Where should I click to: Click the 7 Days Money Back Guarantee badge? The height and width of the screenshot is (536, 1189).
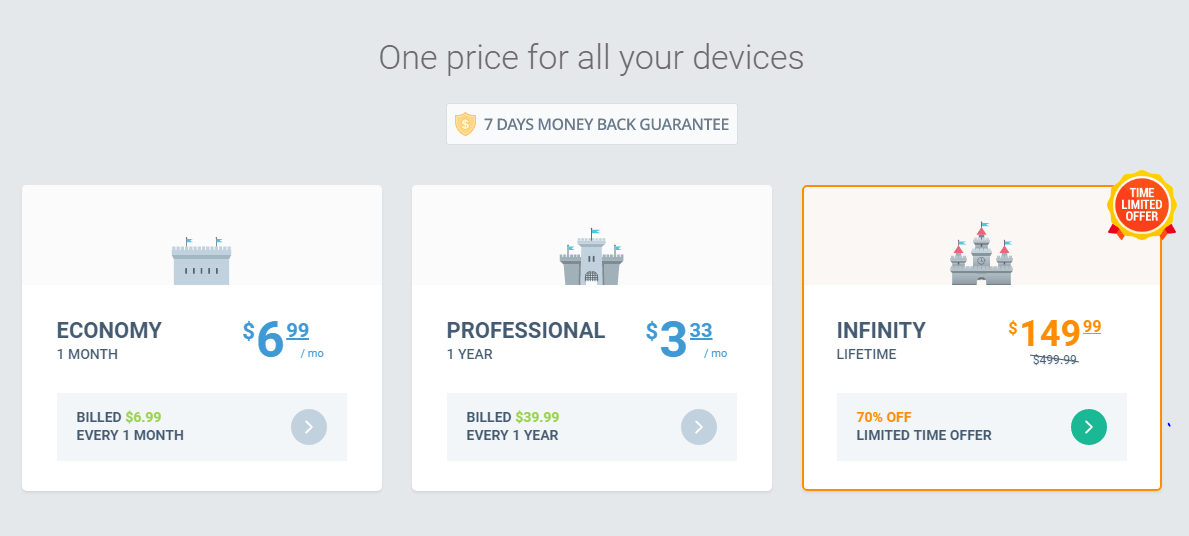tap(591, 124)
